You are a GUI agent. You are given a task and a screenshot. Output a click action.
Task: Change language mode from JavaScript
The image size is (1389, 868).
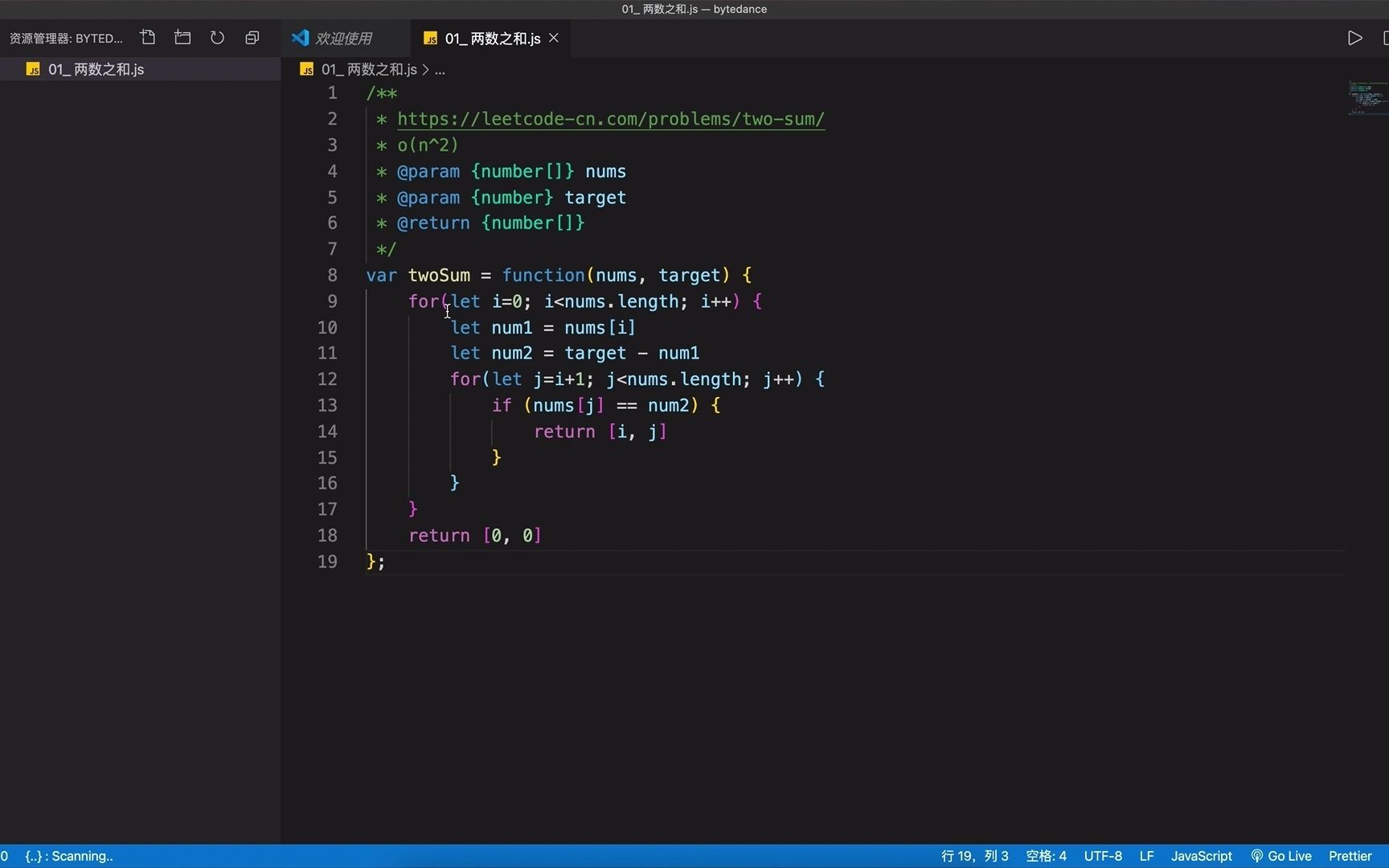(x=1201, y=856)
